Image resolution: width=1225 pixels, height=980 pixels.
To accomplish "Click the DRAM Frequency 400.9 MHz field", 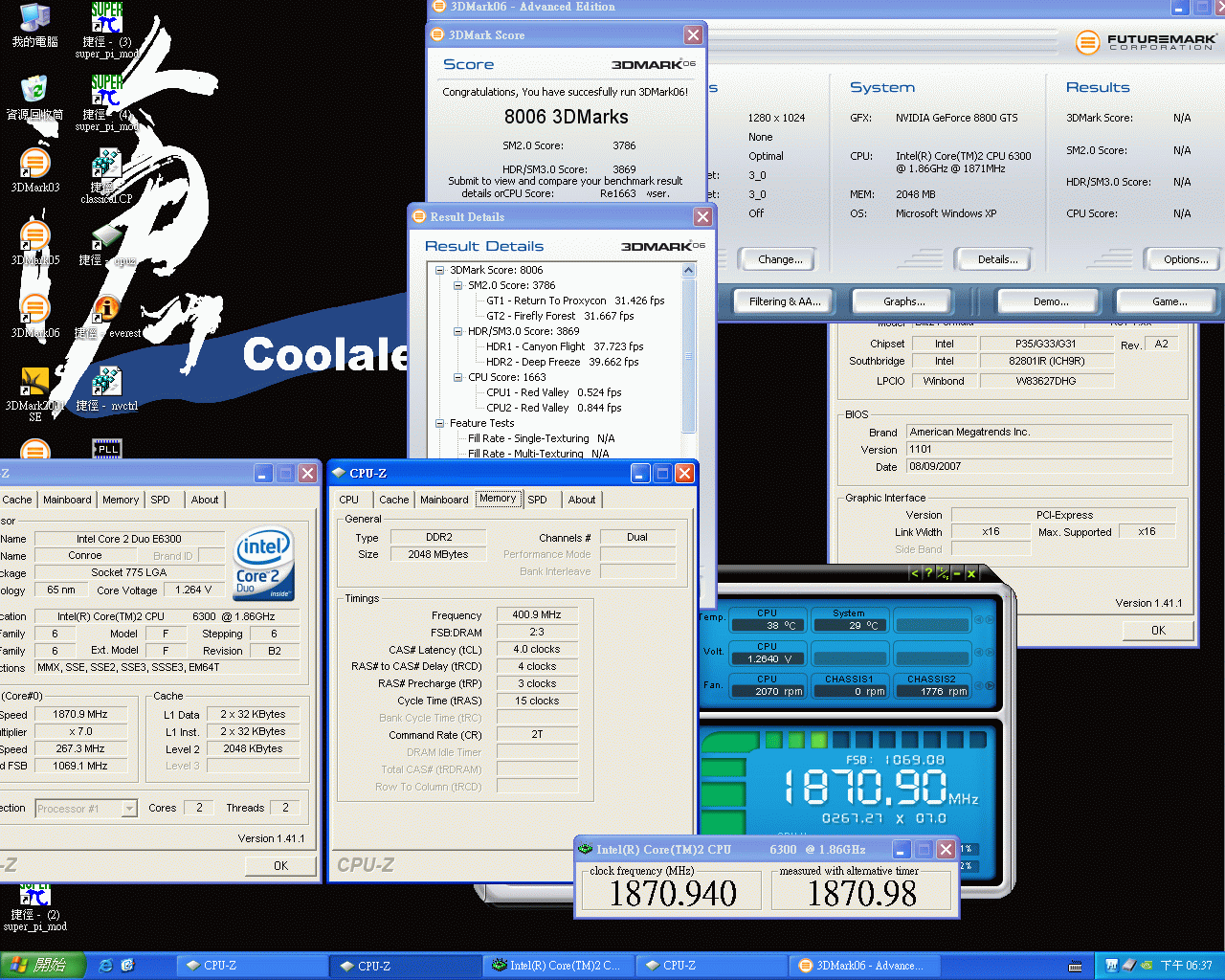I will [x=537, y=615].
